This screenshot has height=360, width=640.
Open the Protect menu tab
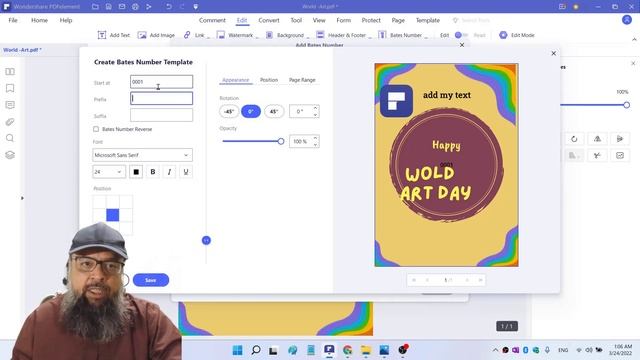371,20
